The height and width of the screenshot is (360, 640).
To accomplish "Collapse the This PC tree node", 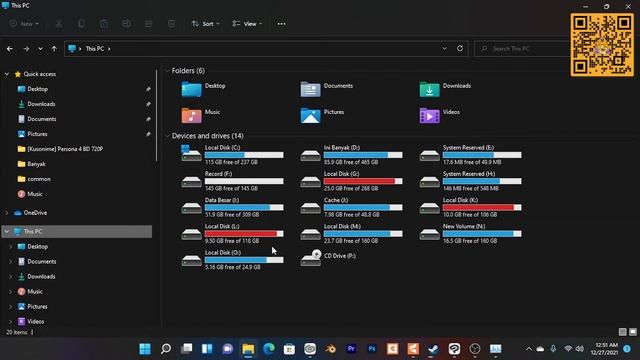I will 7,231.
